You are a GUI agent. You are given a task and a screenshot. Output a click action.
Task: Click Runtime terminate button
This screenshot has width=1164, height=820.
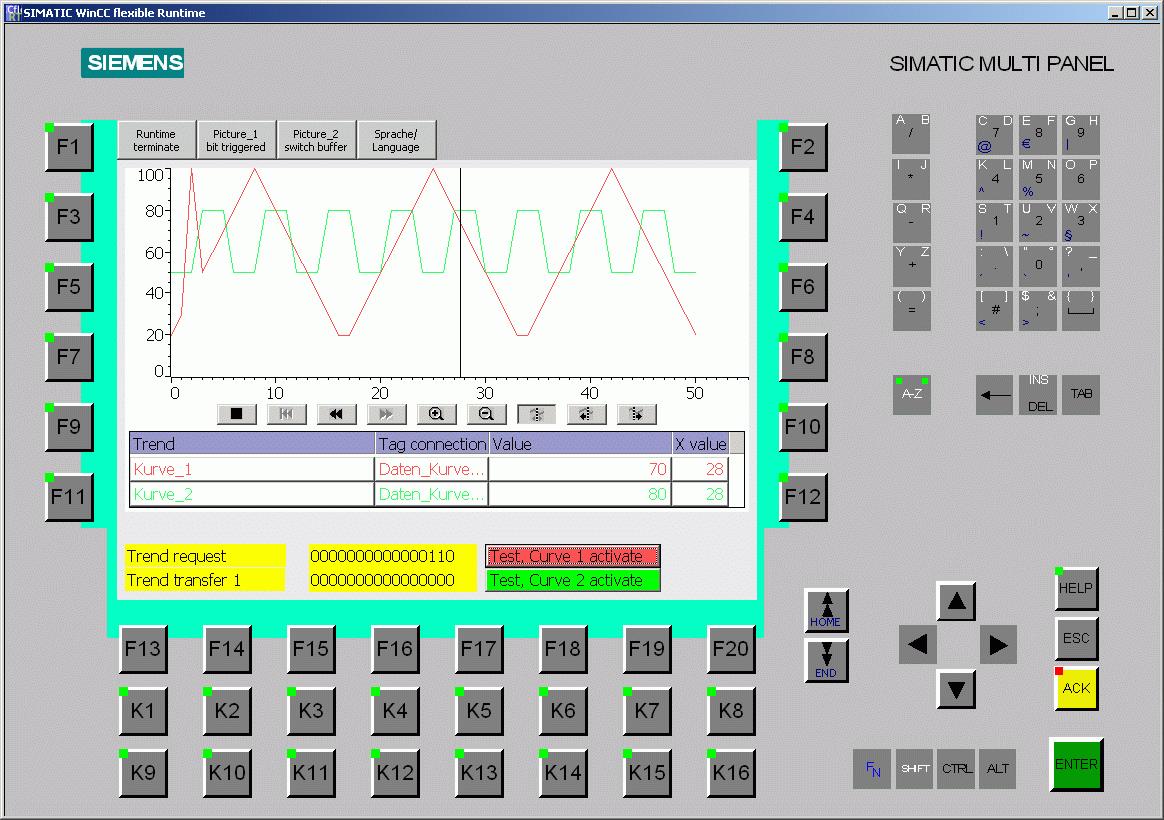coord(156,141)
